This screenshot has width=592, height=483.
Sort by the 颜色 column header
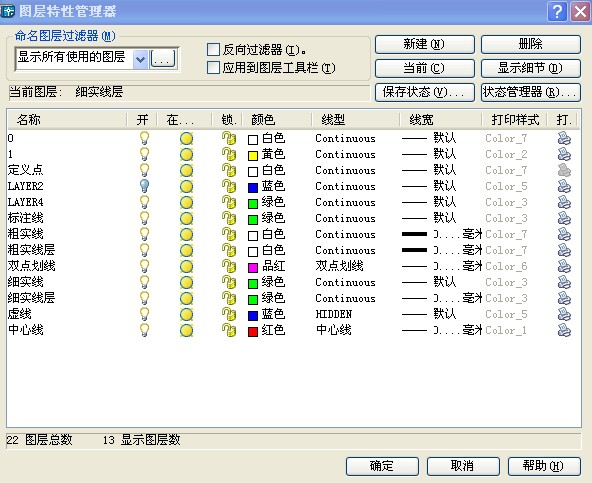pos(276,120)
